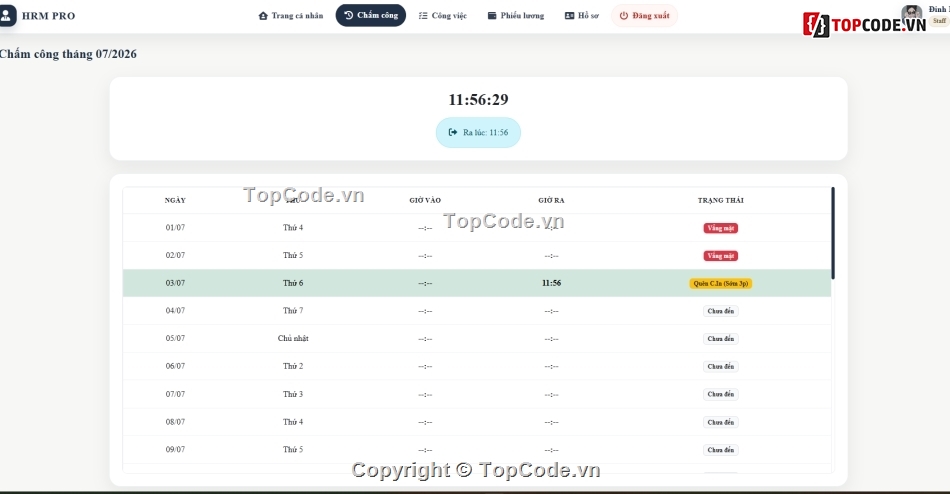Click the HRM PRO brand text
950x494 pixels.
[48, 16]
